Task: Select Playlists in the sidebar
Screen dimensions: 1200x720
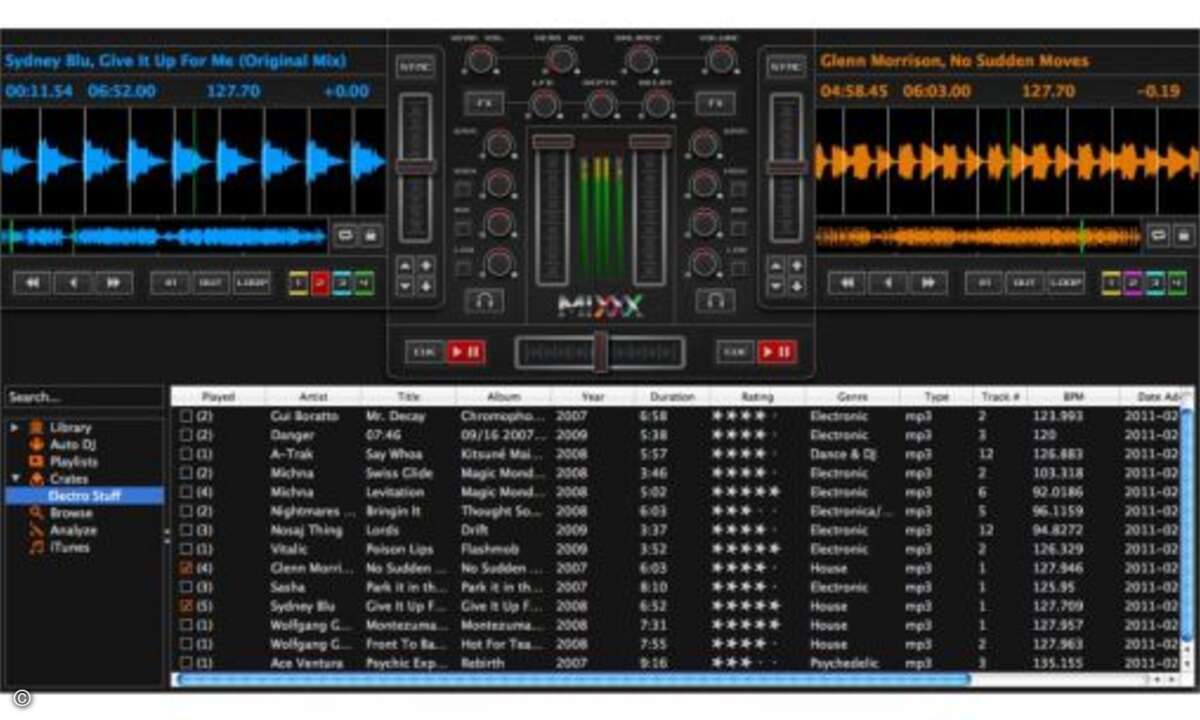Action: click(x=74, y=461)
